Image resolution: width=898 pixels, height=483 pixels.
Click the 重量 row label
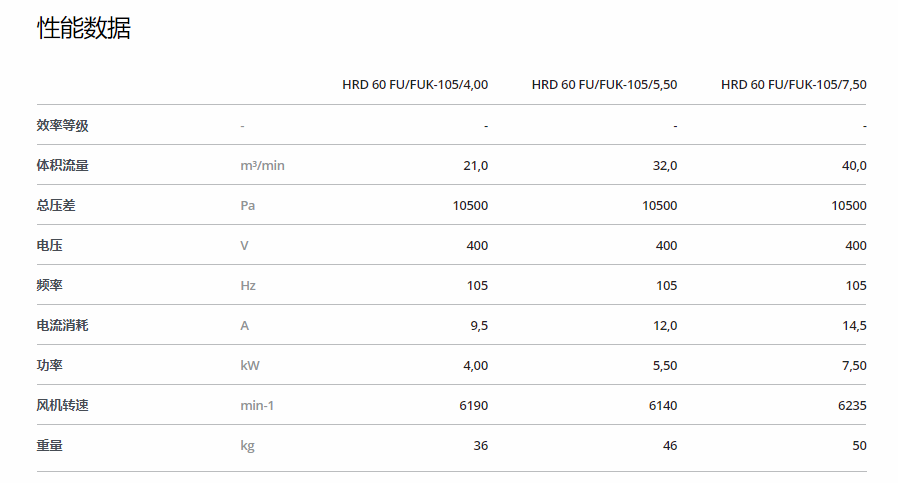click(49, 445)
